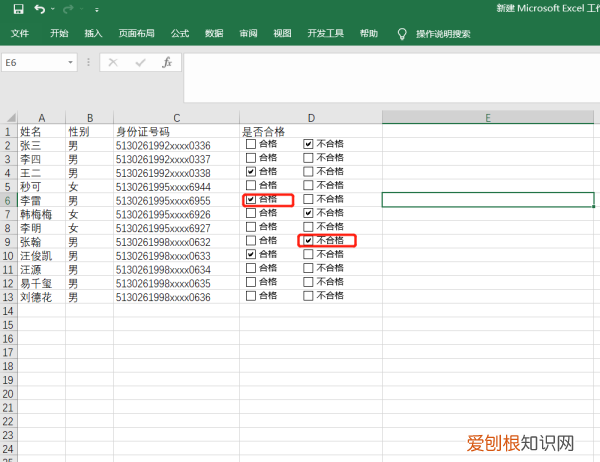Click the Select All corner triangle
Screen dimensions: 600x462
coord(9,118)
